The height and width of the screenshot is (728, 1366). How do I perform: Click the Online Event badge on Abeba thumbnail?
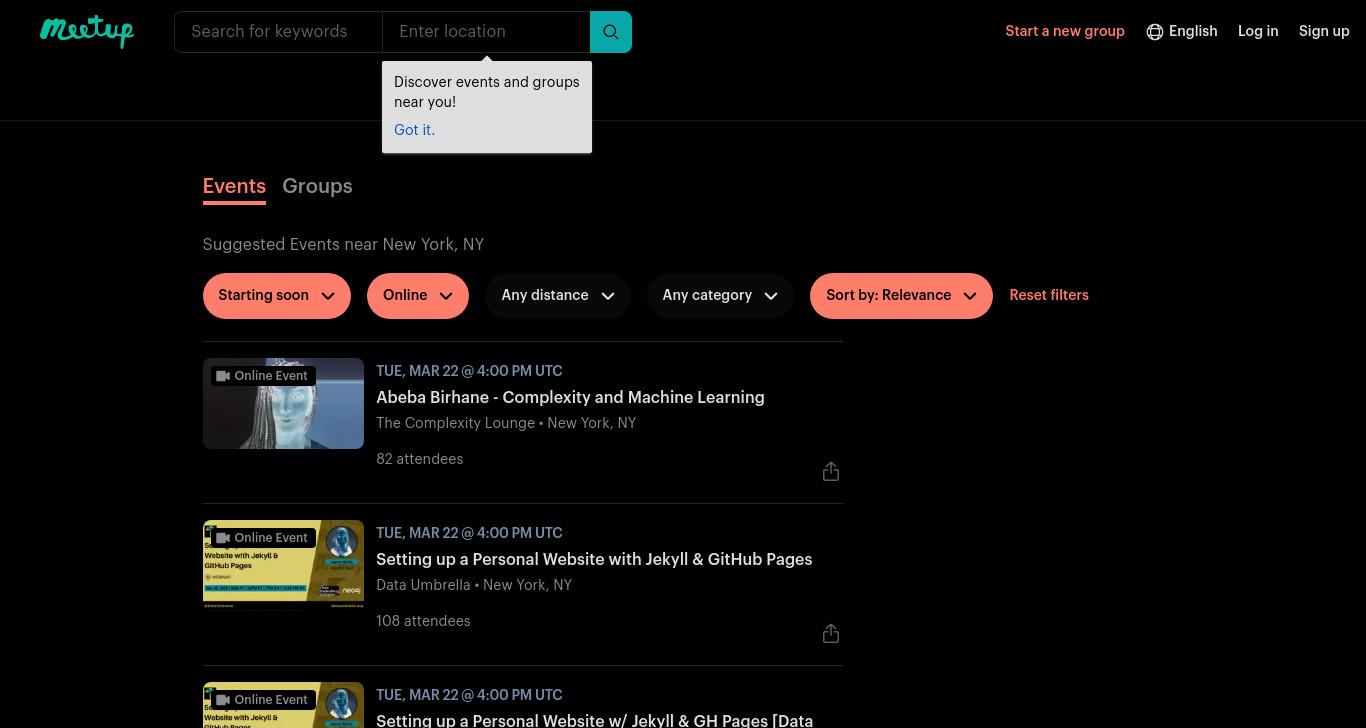pyautogui.click(x=262, y=376)
